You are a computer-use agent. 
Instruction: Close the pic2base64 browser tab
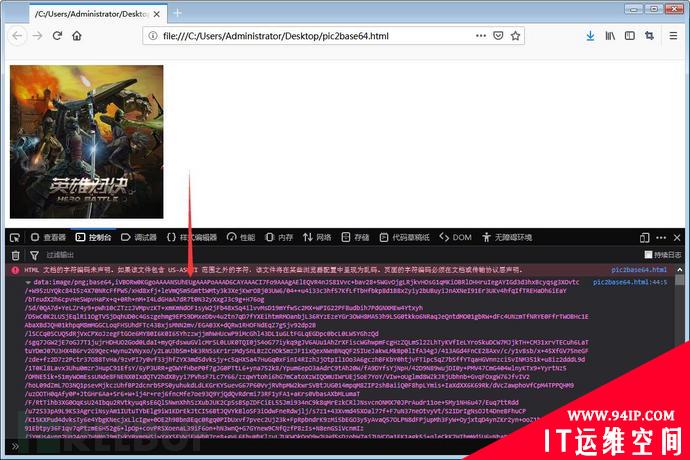click(x=157, y=14)
